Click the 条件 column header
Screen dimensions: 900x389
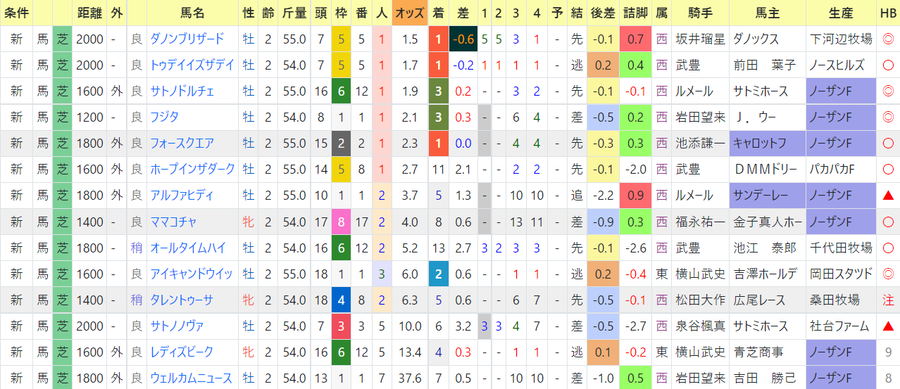(17, 13)
